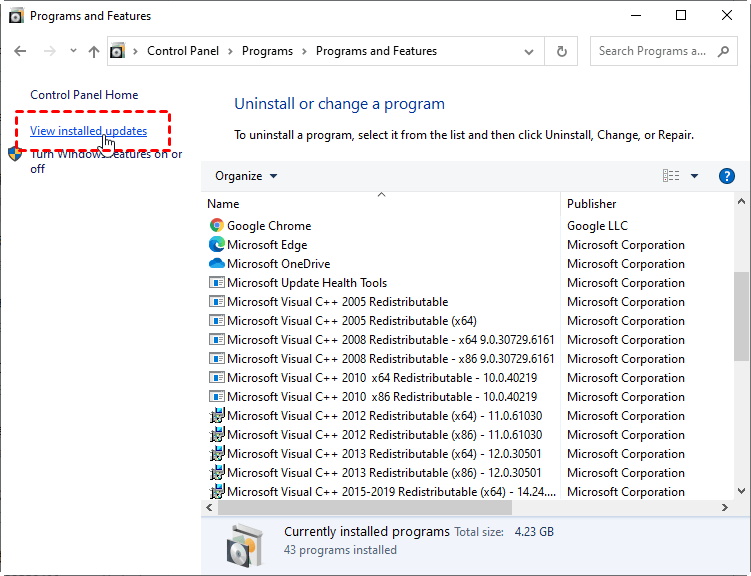Focus the Search Programs input field
This screenshot has width=751, height=576.
(x=655, y=51)
